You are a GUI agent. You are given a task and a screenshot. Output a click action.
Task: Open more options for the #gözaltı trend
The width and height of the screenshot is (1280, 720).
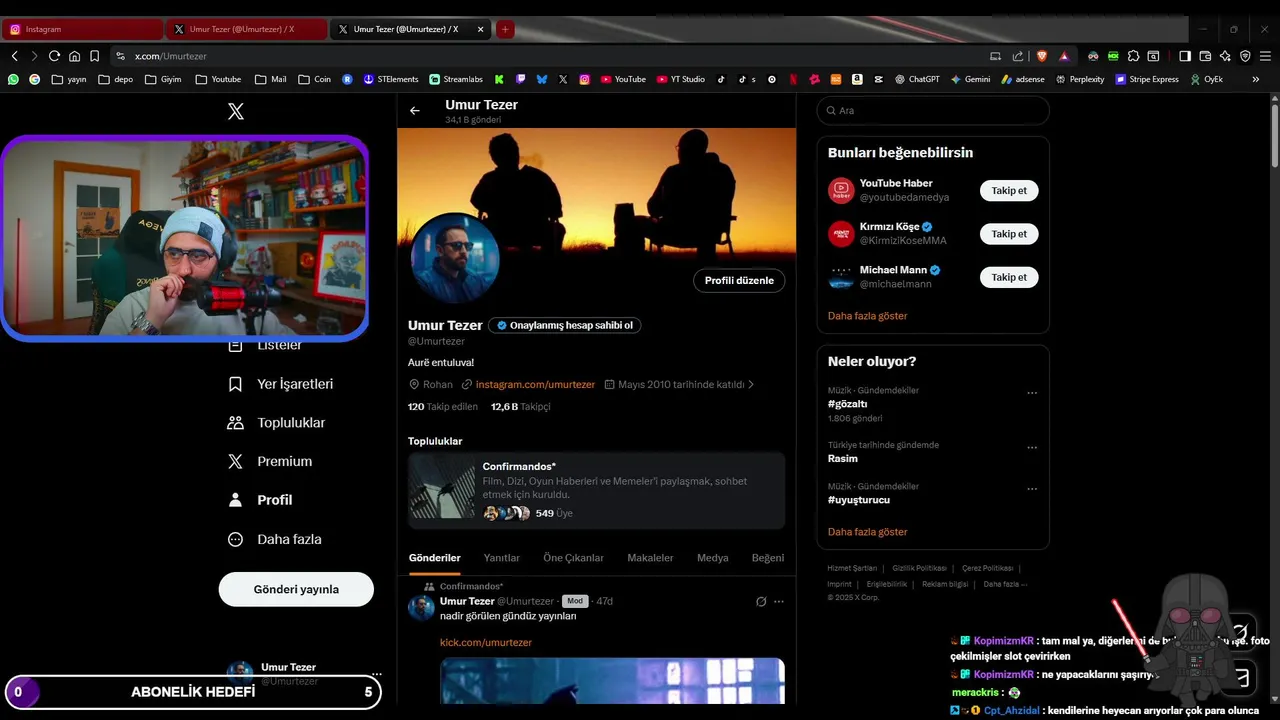(x=1032, y=393)
